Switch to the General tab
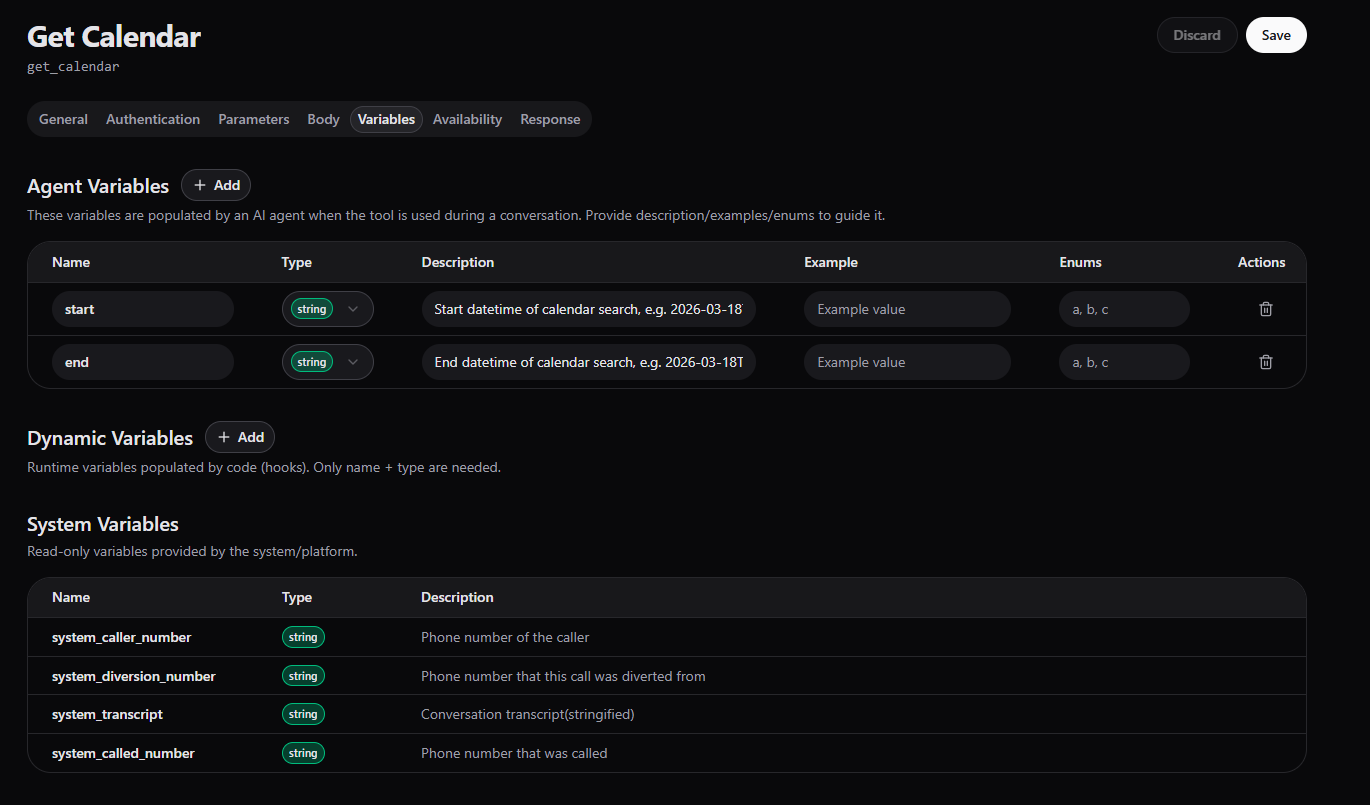 pyautogui.click(x=63, y=119)
